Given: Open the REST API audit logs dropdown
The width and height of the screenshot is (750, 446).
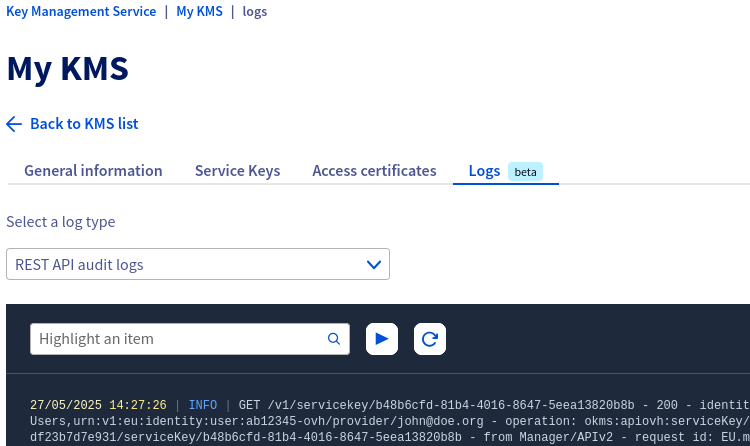Looking at the screenshot, I should tap(197, 265).
